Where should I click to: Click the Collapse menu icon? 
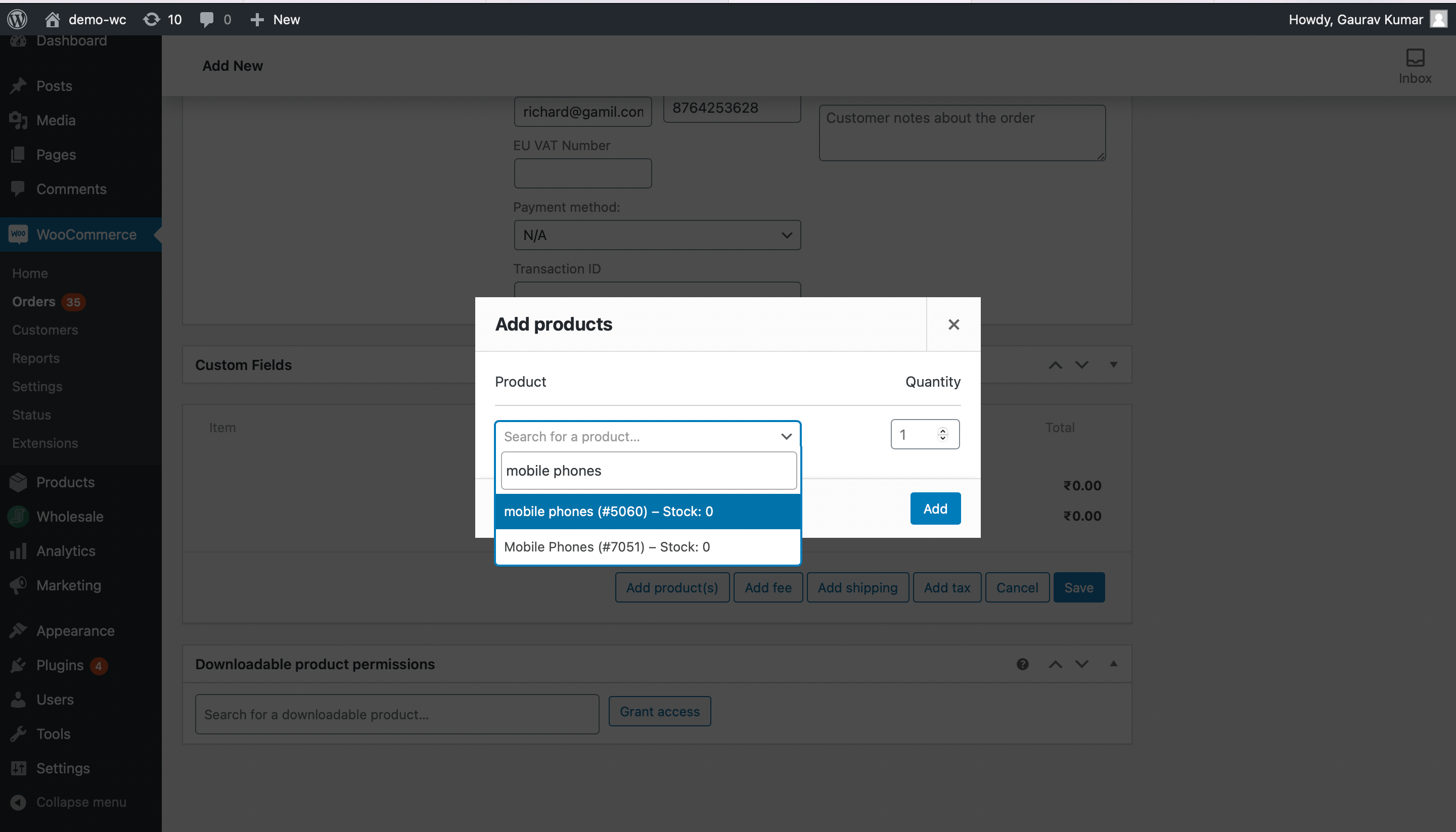(18, 802)
